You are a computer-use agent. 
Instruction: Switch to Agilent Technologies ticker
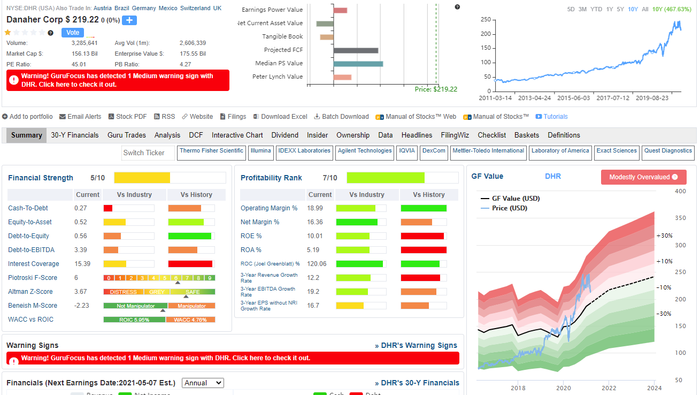click(365, 153)
